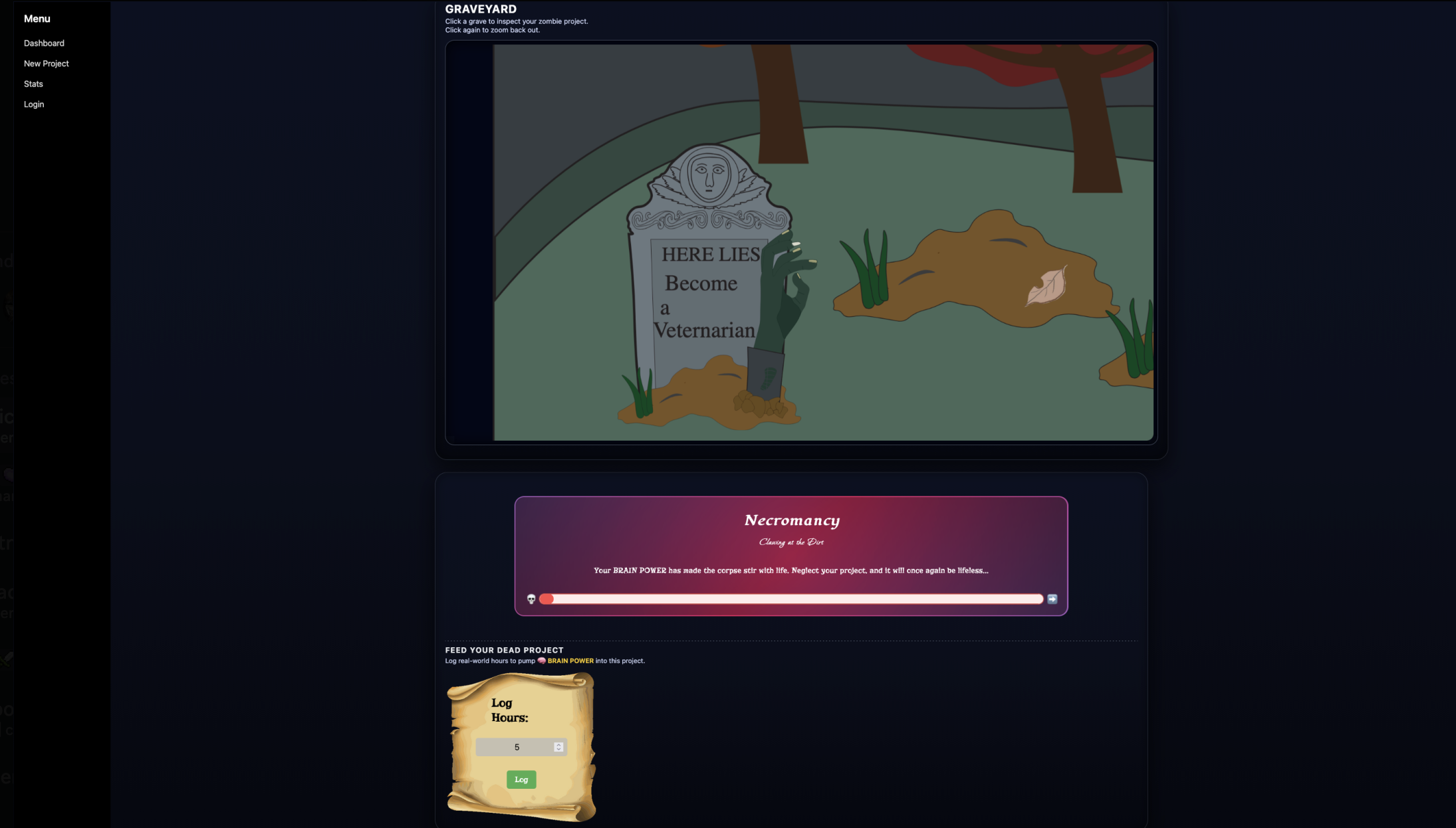The image size is (1456, 828).
Task: Click the zombie hand rising from the grave
Action: tap(787, 292)
